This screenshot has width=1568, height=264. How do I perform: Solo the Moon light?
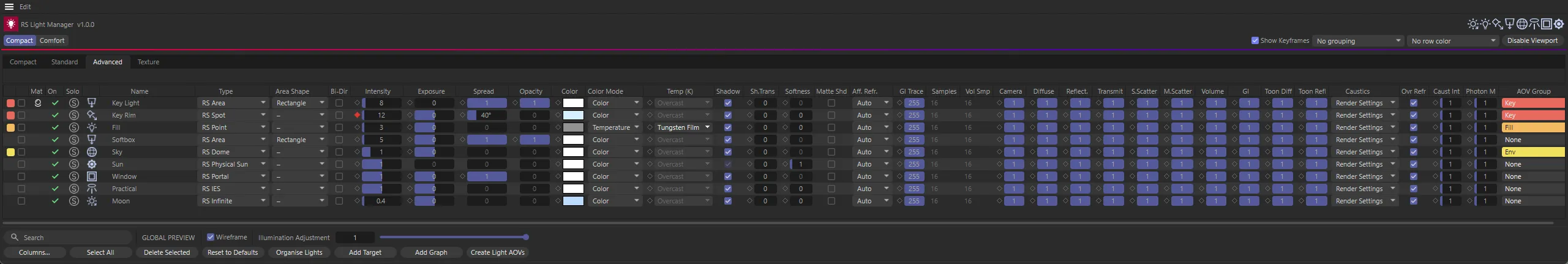pyautogui.click(x=74, y=201)
